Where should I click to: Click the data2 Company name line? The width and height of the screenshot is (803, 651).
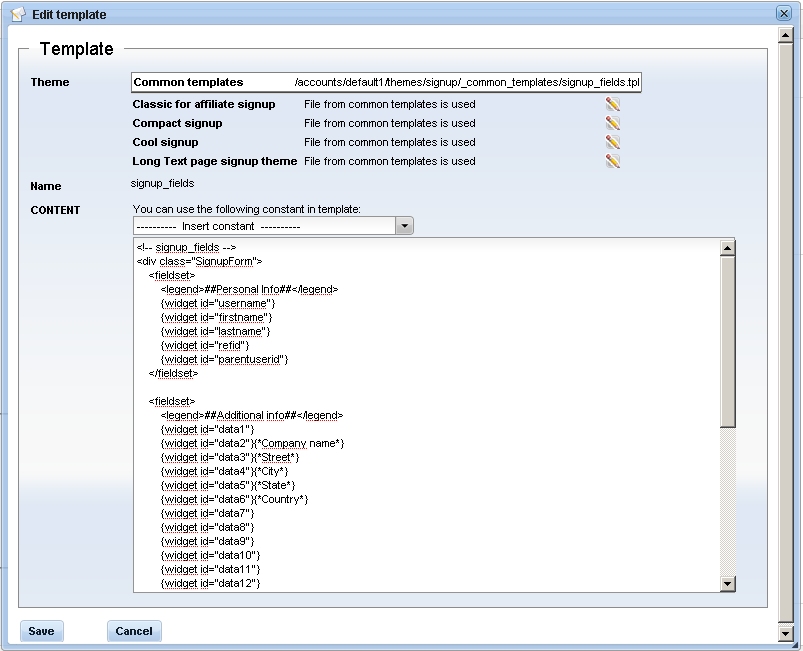pyautogui.click(x=252, y=444)
